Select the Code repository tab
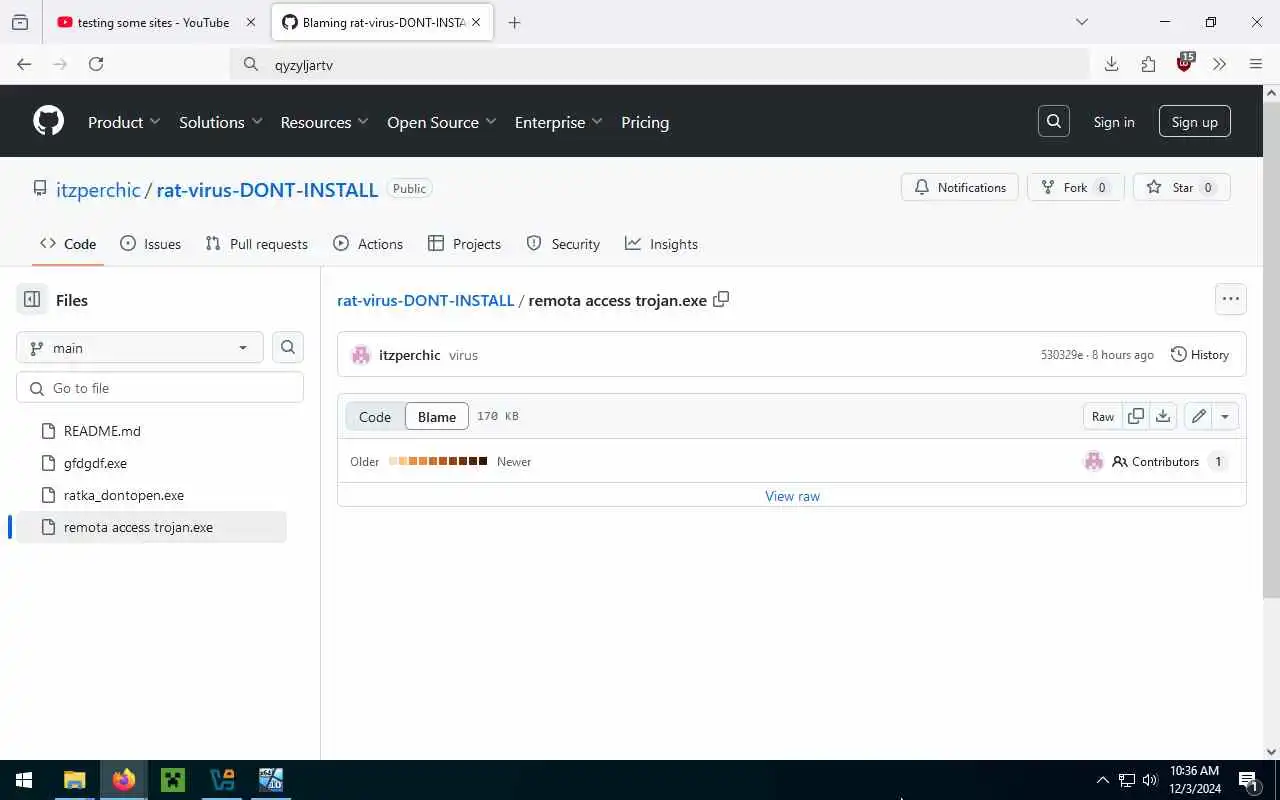The height and width of the screenshot is (800, 1280). point(68,244)
